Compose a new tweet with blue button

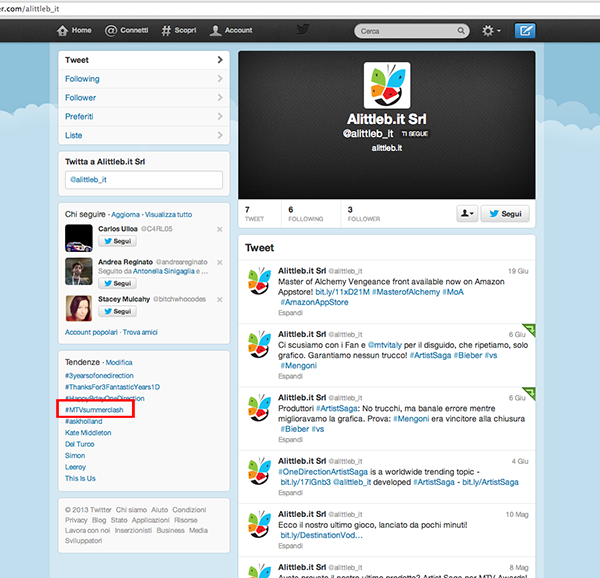(x=525, y=31)
